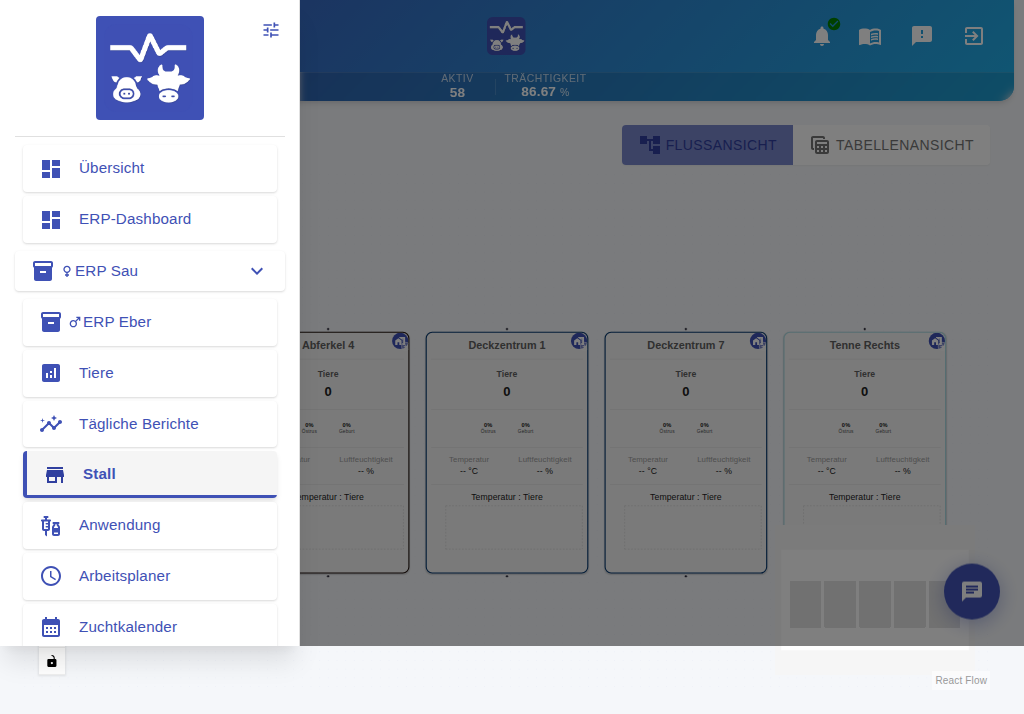Select the Stall menu entry
1024x714 pixels.
150,474
